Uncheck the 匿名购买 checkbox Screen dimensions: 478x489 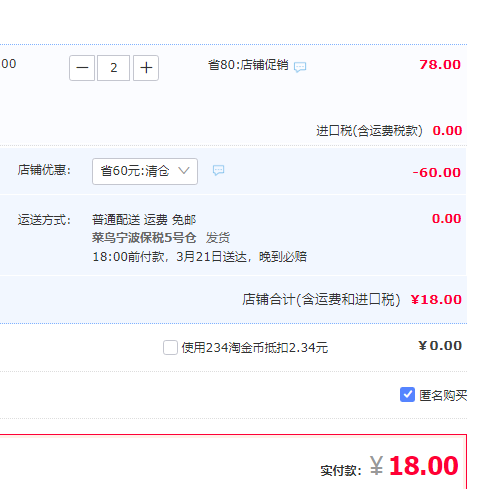click(x=407, y=395)
